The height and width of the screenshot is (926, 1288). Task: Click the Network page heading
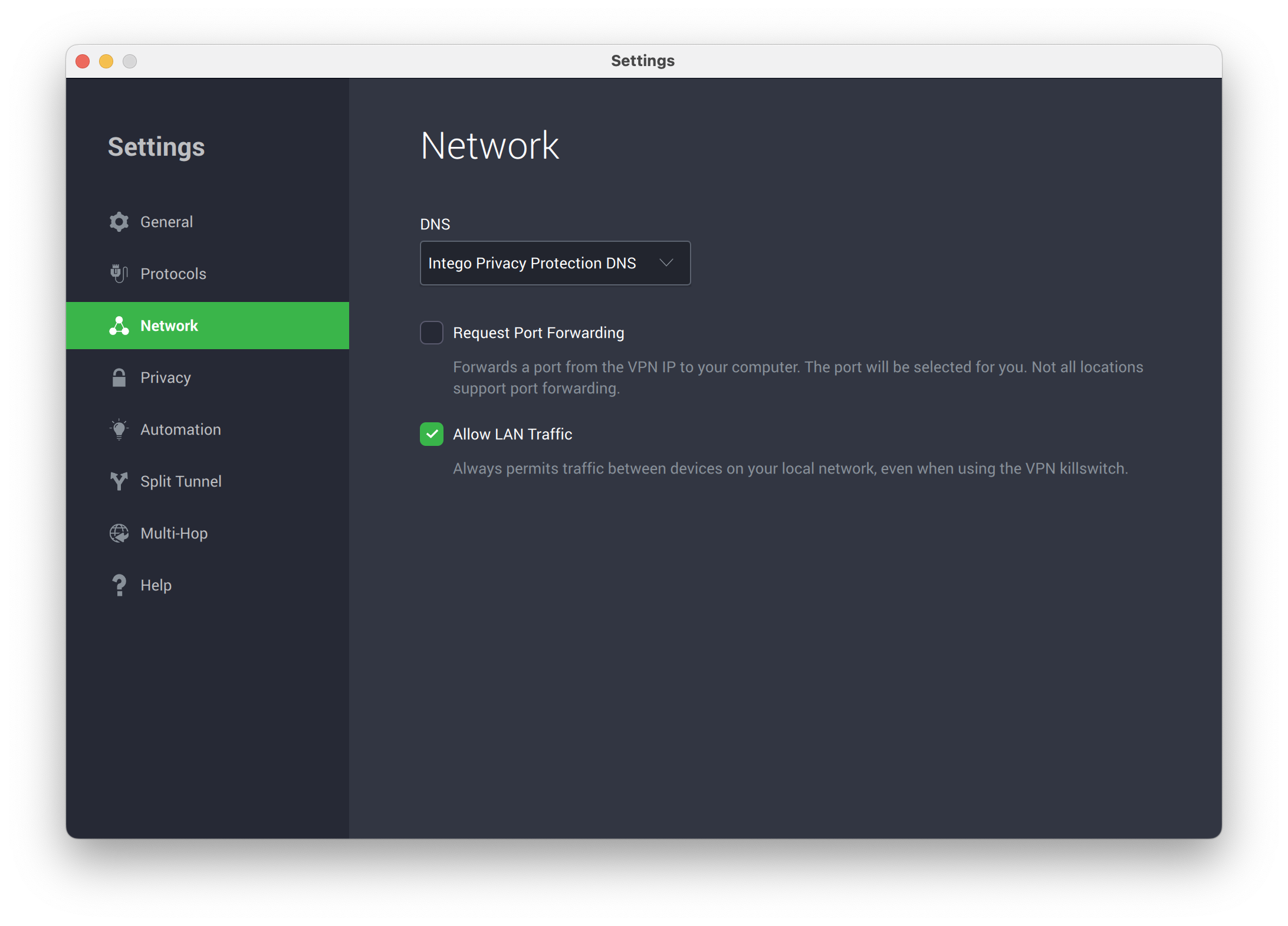tap(489, 145)
